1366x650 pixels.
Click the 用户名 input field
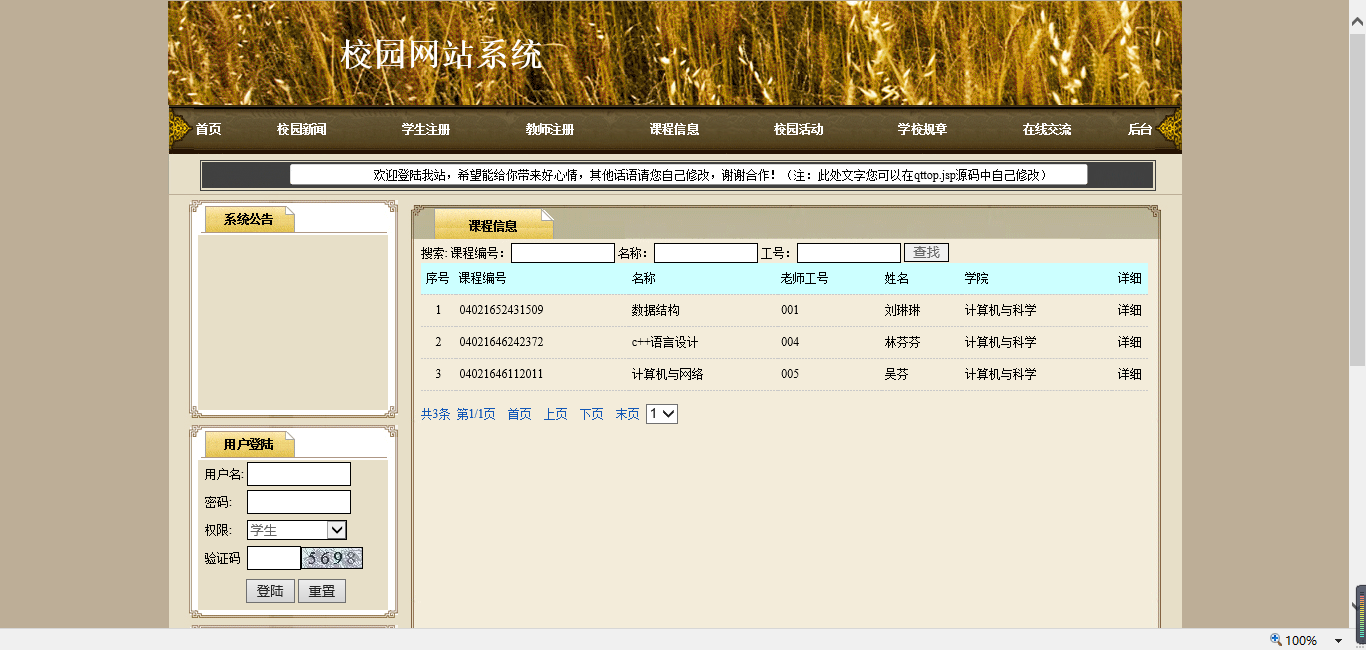(x=299, y=474)
